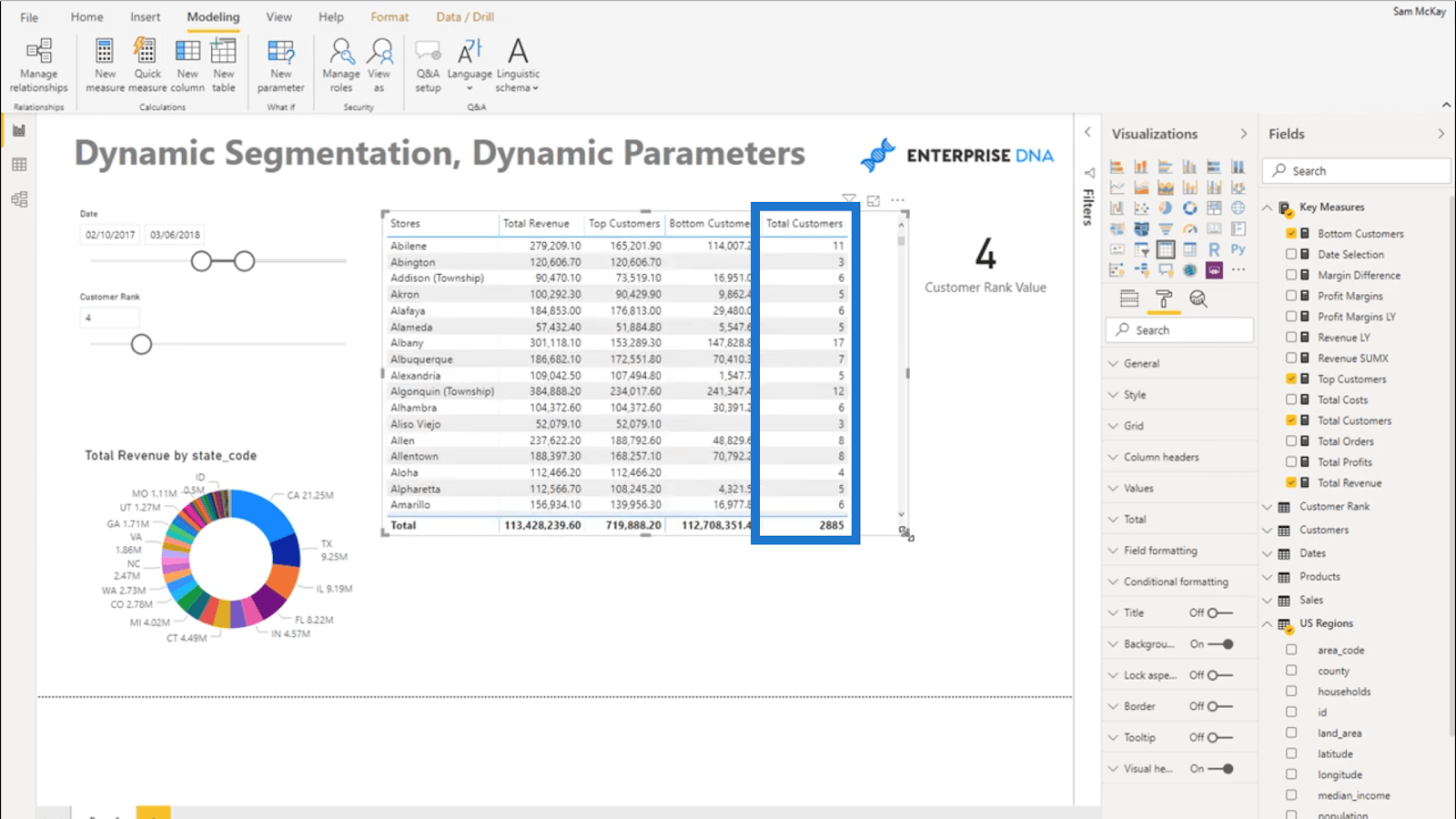Open the Data / Drill tab
Image resolution: width=1456 pixels, height=819 pixels.
465,17
